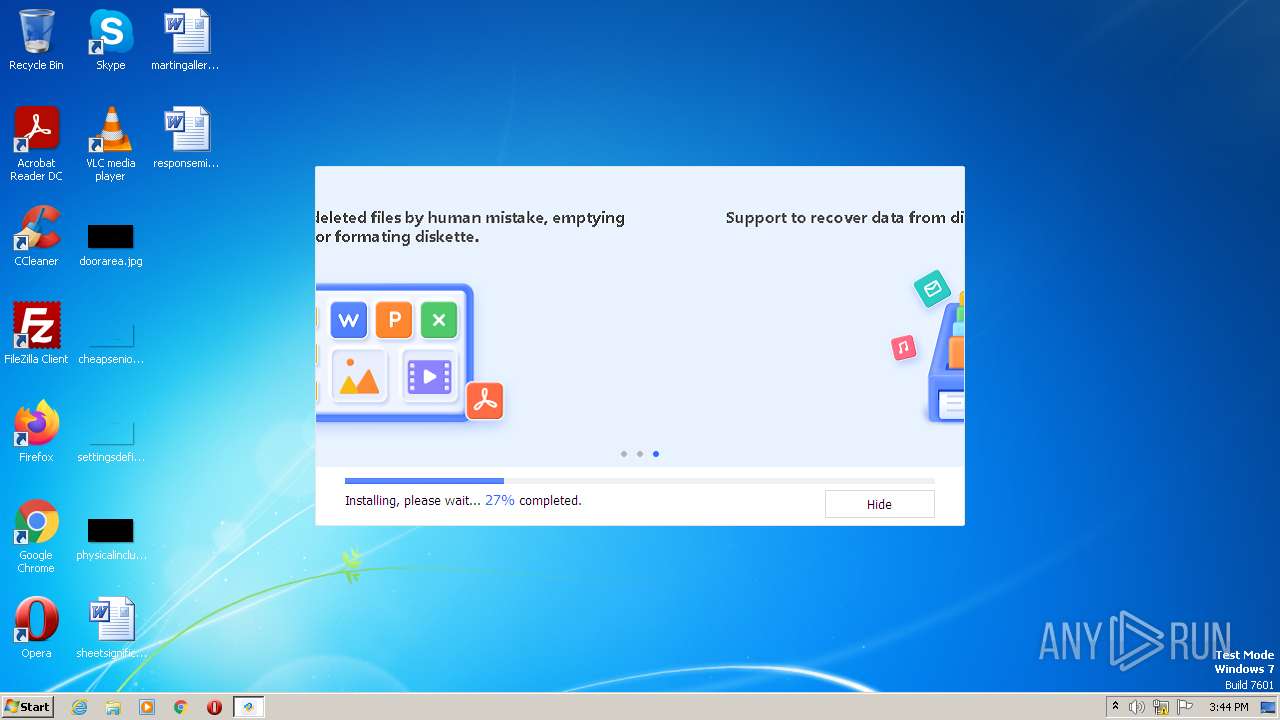This screenshot has height=720, width=1280.
Task: Switch to installer taskbar button
Action: [x=248, y=707]
